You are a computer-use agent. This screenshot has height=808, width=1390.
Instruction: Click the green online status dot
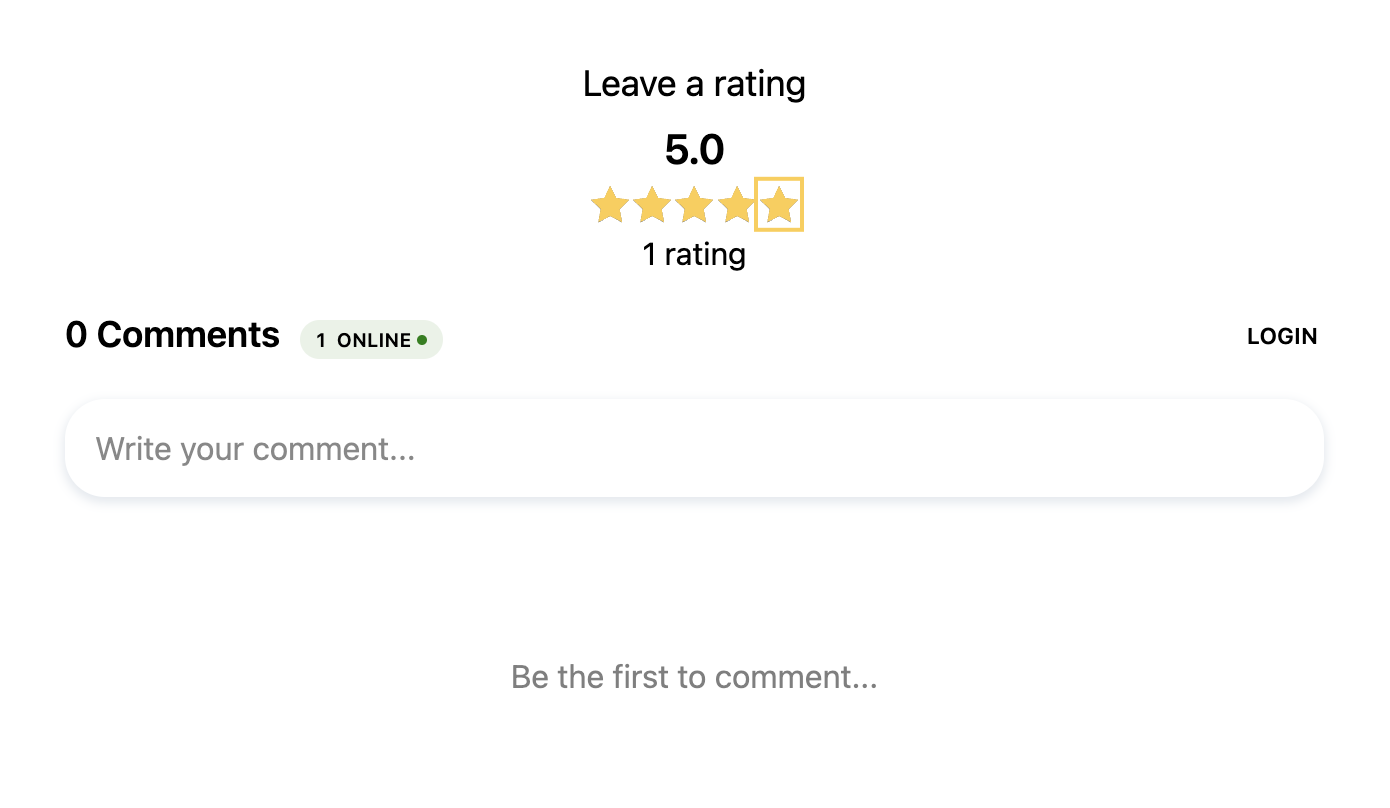421,339
